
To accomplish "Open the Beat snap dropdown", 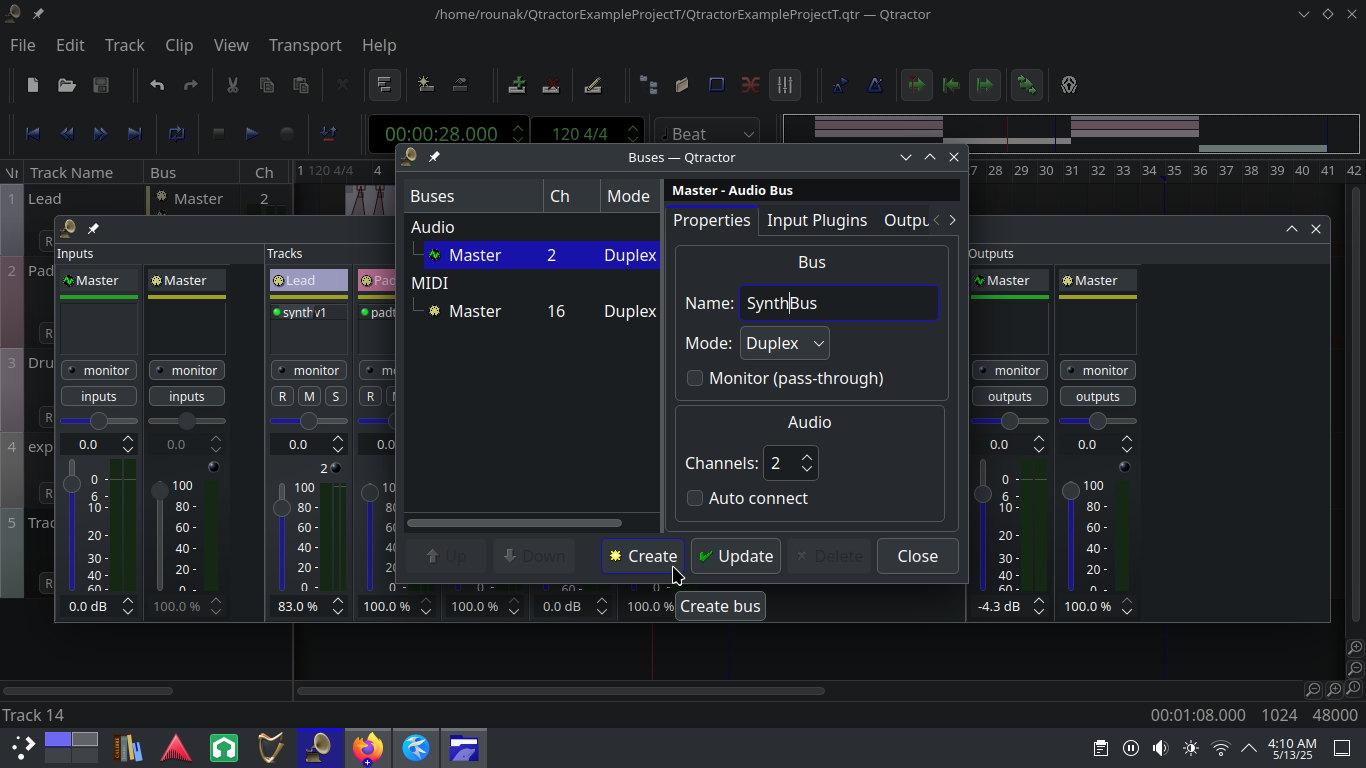I will click(706, 133).
